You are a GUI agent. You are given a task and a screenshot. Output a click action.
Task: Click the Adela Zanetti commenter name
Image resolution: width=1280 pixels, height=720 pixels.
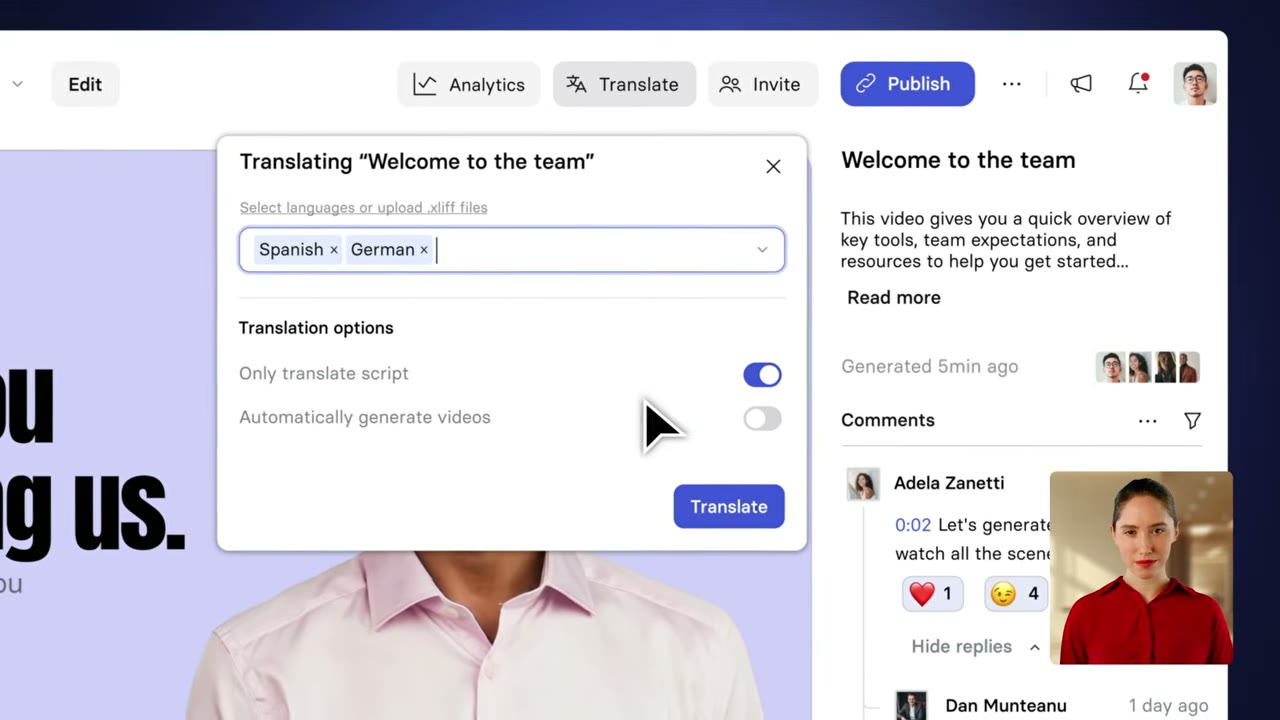click(x=949, y=483)
